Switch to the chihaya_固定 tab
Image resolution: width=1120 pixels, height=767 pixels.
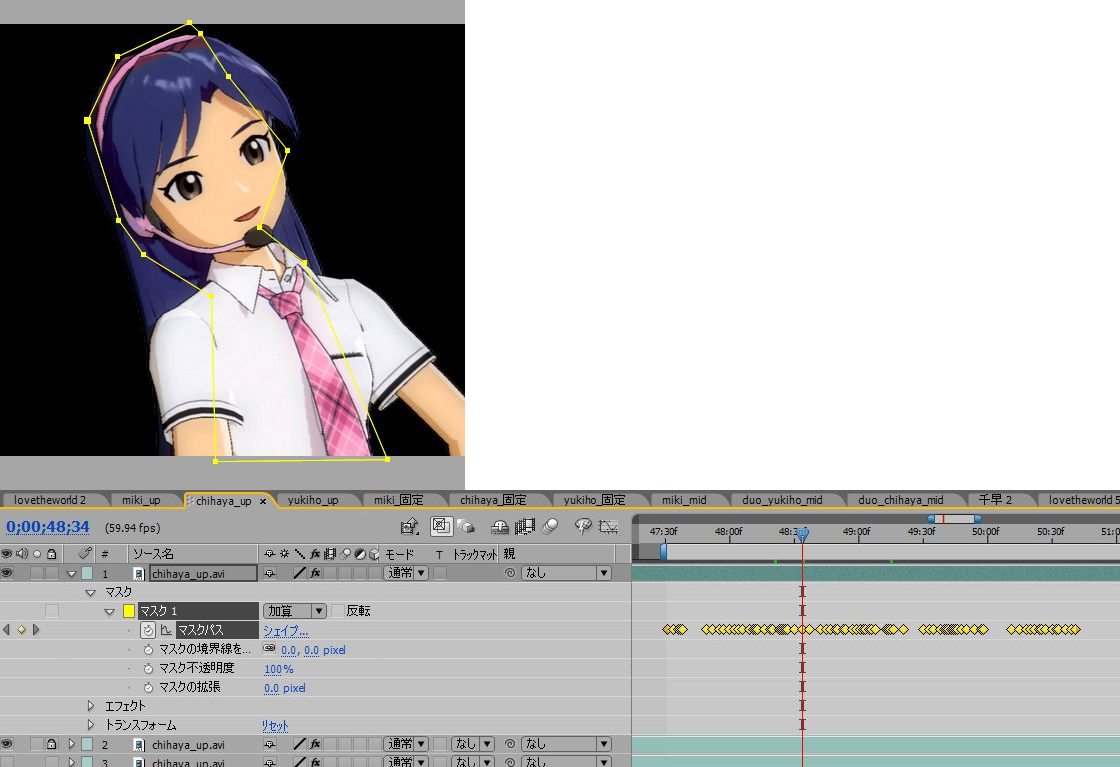493,500
